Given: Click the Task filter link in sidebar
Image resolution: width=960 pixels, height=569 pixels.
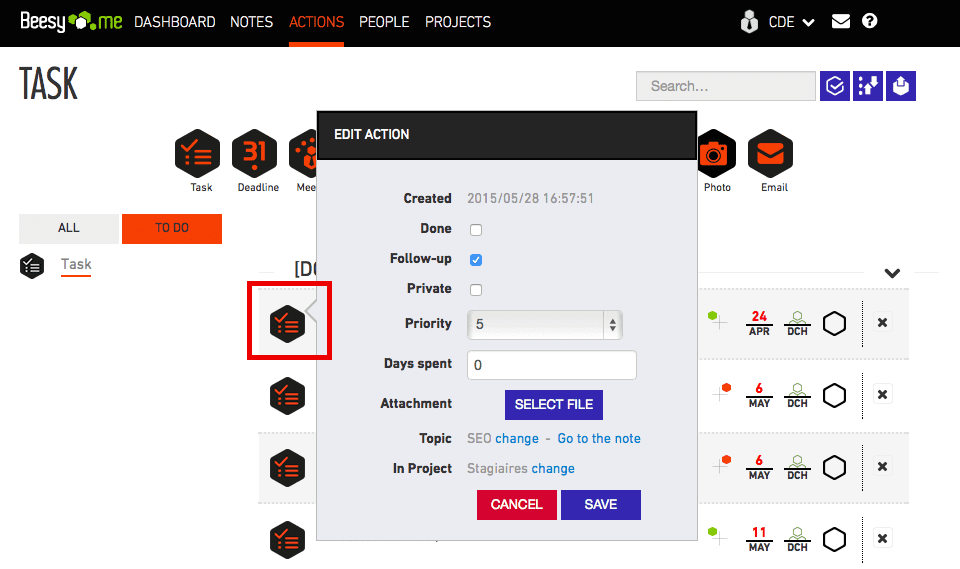Looking at the screenshot, I should point(76,265).
